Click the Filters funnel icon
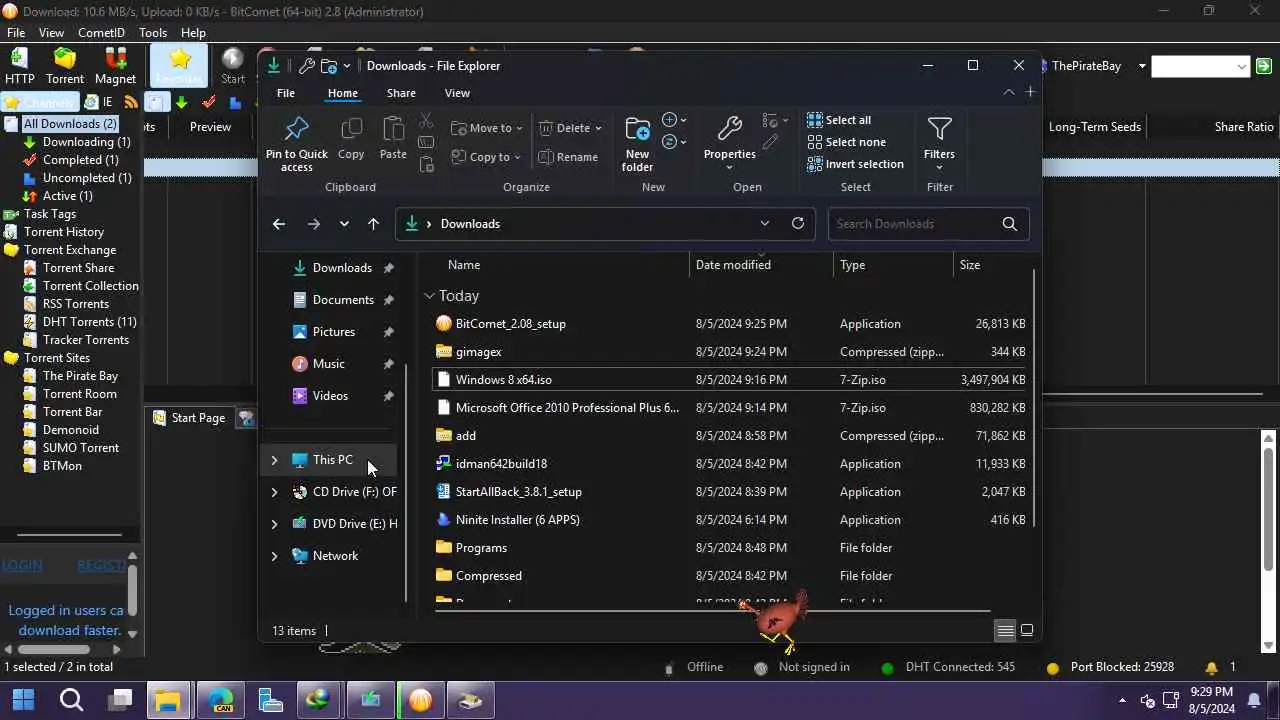Screen dimensions: 1280x720 (939, 142)
